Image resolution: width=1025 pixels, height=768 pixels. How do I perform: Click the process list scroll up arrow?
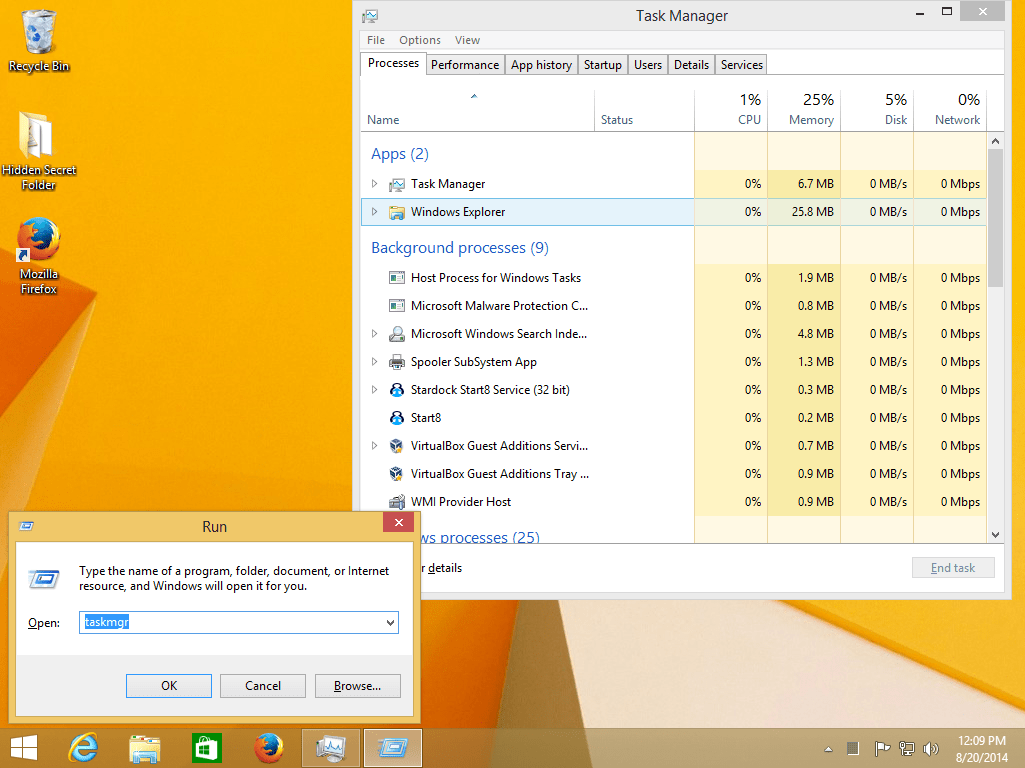995,141
